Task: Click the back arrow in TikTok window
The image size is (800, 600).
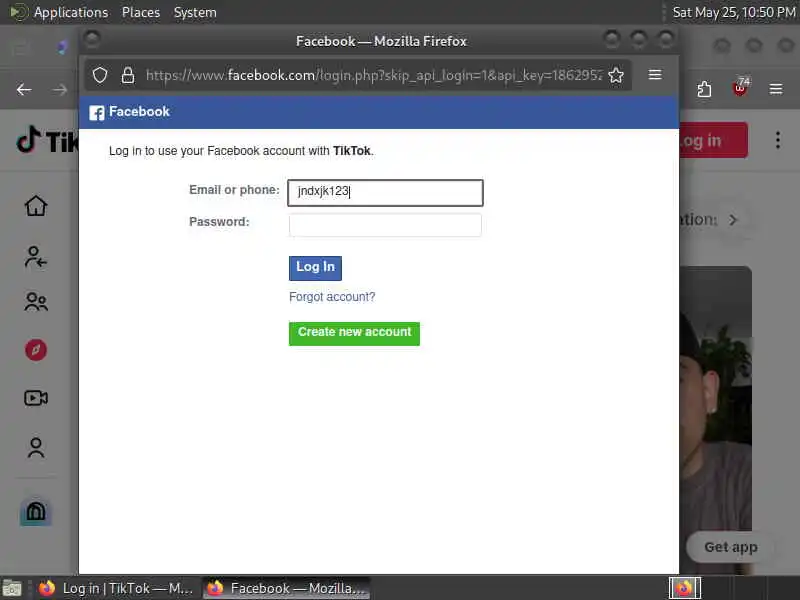Action: (24, 90)
